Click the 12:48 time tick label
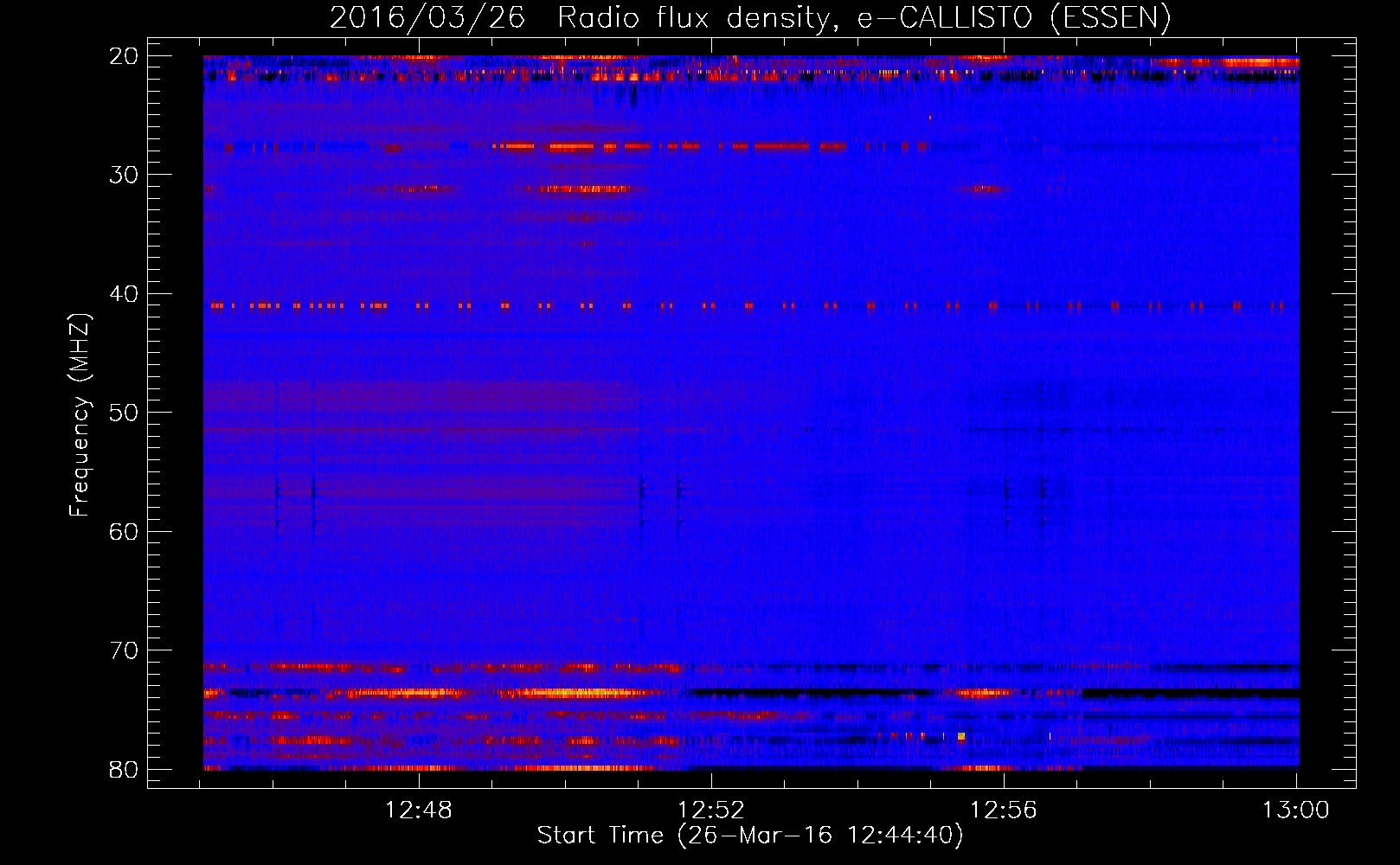The image size is (1400, 865). [419, 811]
